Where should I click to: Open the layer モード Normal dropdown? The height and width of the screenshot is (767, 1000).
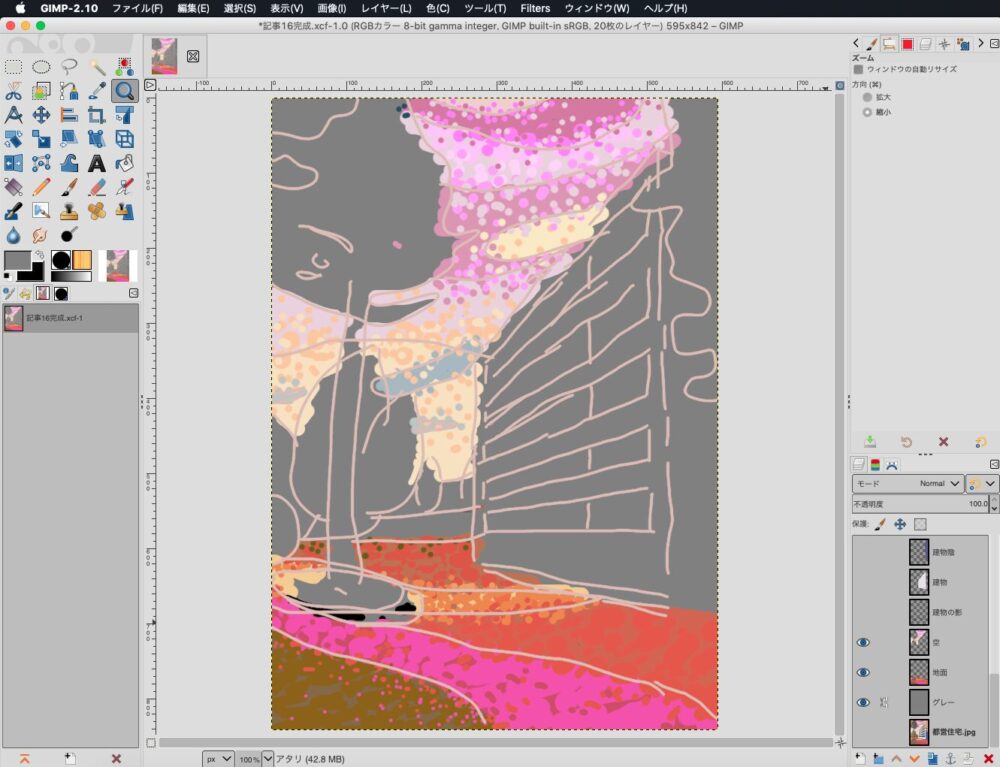908,483
